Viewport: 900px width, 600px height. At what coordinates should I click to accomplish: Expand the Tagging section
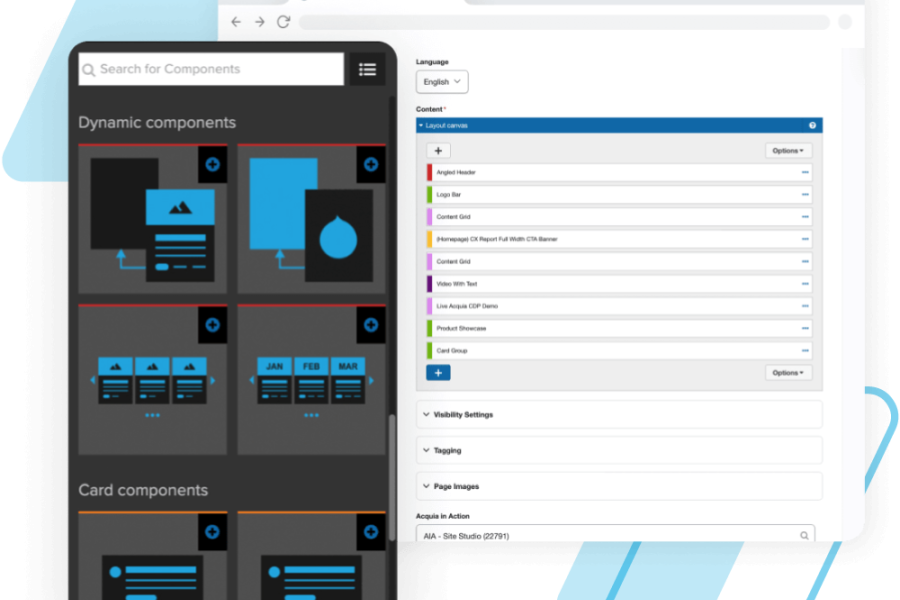click(619, 450)
